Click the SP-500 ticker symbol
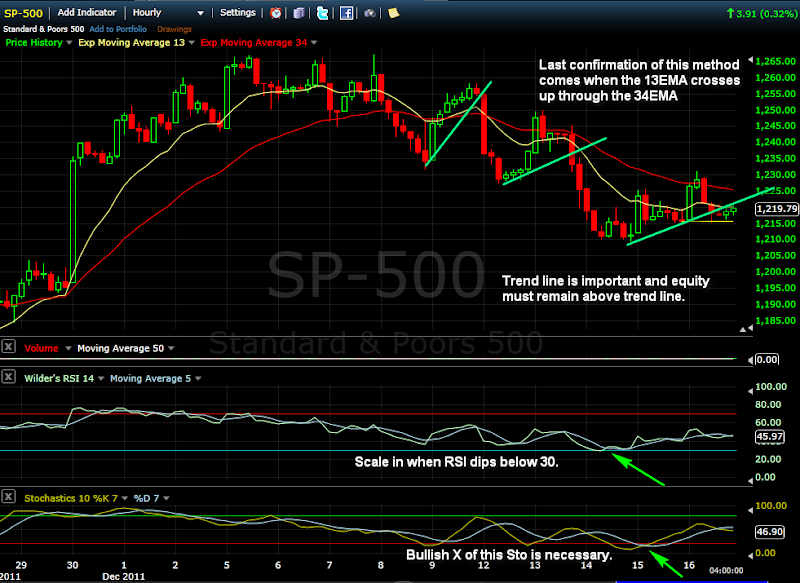Viewport: 800px width, 583px height. pos(23,13)
